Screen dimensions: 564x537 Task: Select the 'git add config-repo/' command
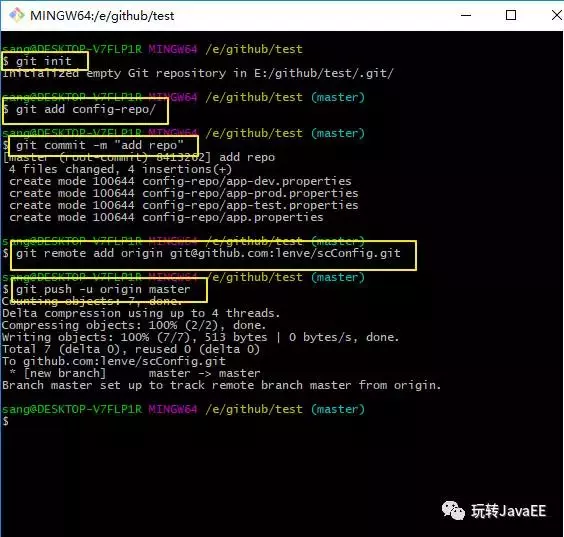[x=86, y=109]
